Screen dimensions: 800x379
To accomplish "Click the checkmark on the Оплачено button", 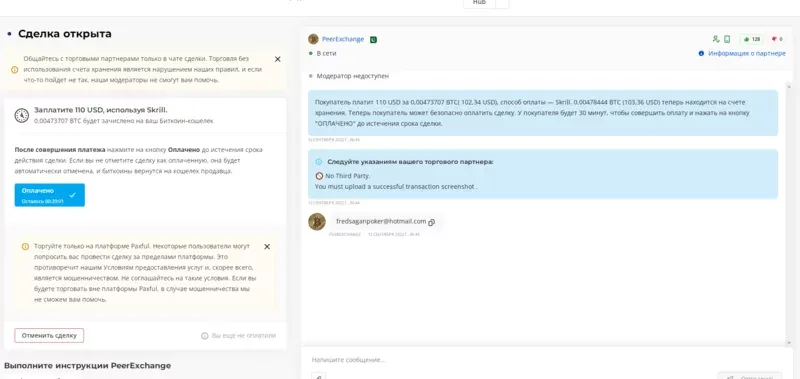I will click(72, 195).
